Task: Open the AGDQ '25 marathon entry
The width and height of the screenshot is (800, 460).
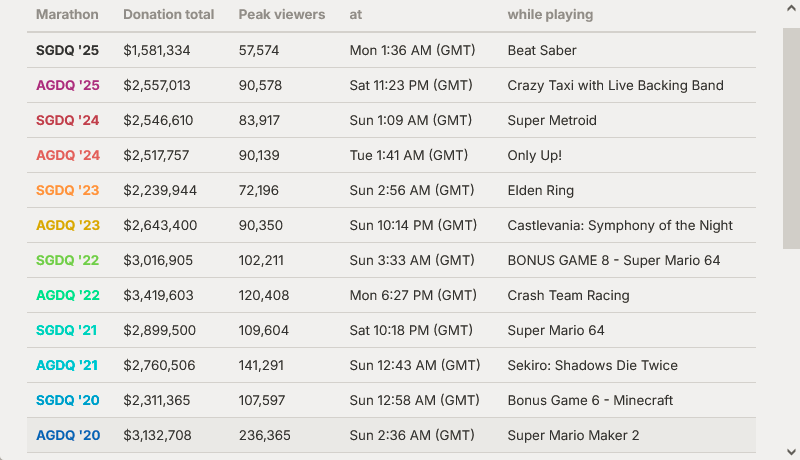Action: coord(68,85)
